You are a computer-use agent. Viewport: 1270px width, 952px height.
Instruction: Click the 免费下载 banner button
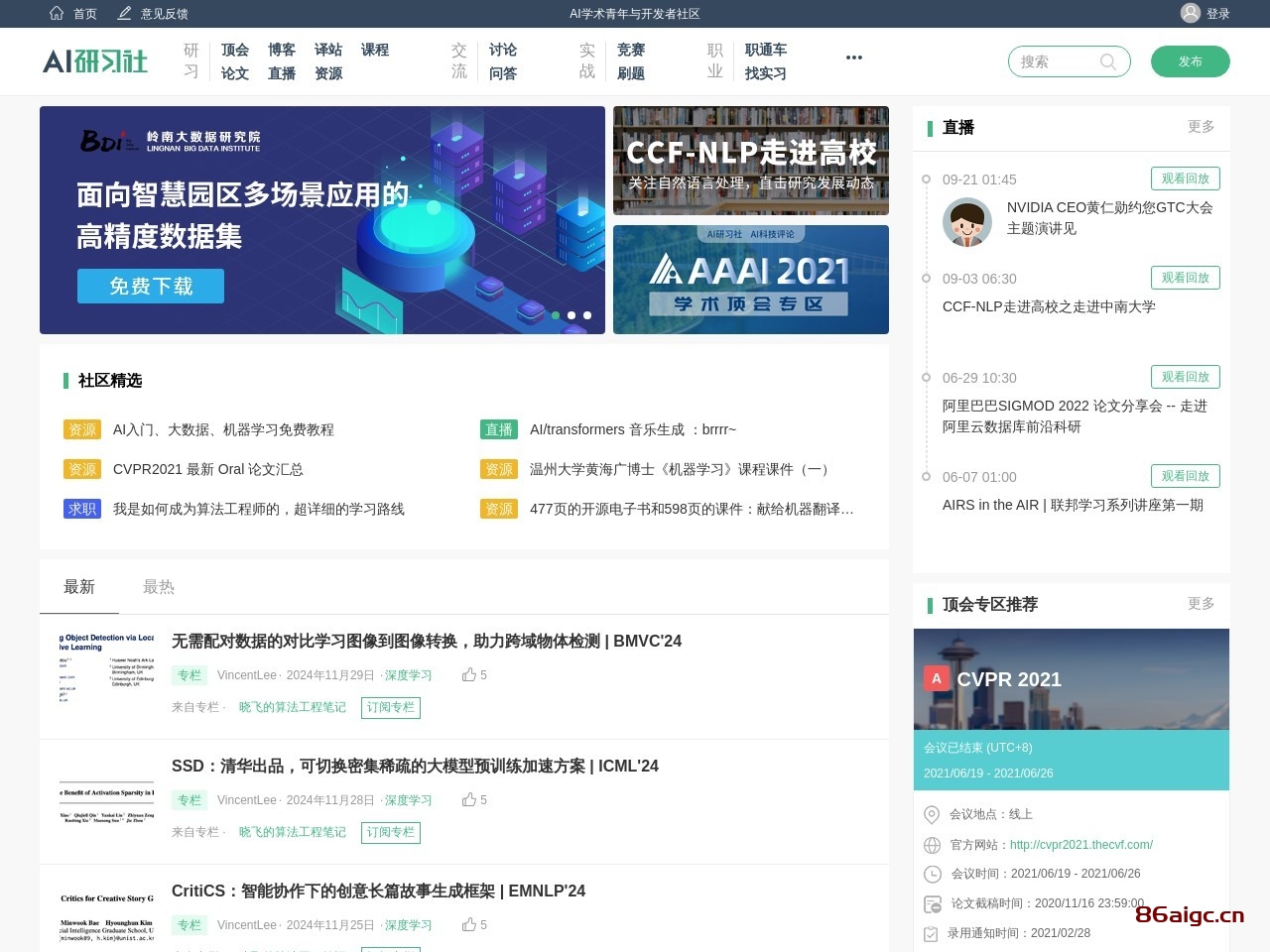(151, 286)
